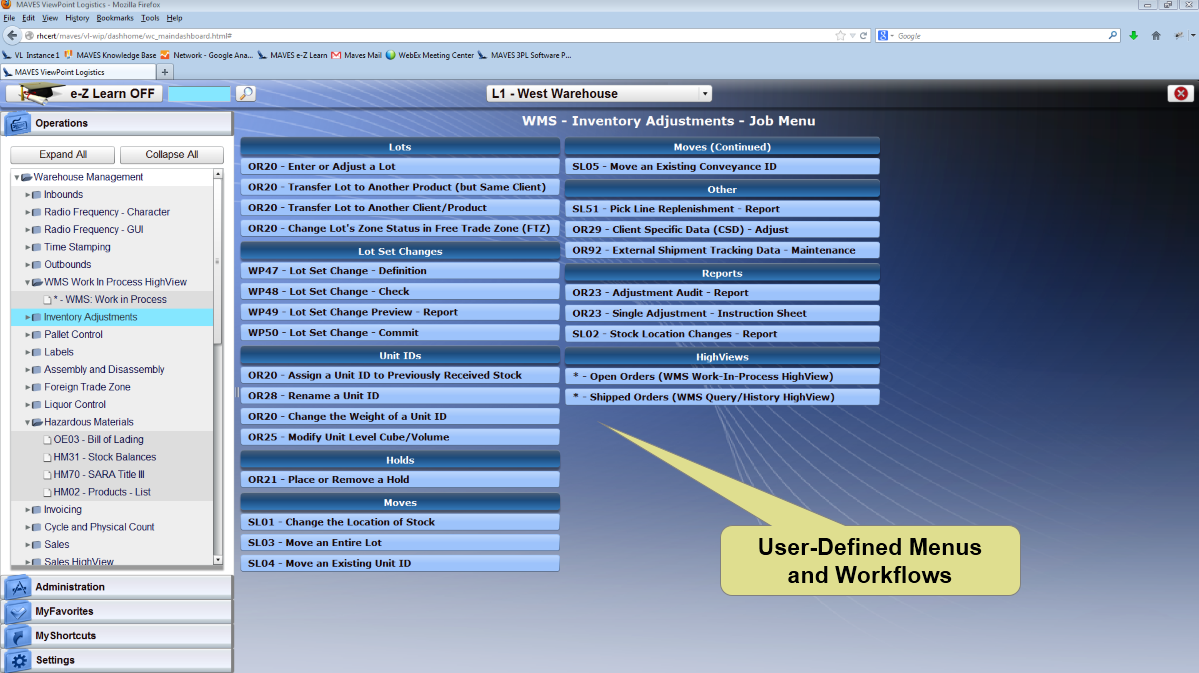Viewport: 1199px width, 673px height.
Task: Reload the page with refresh icon
Action: (863, 36)
